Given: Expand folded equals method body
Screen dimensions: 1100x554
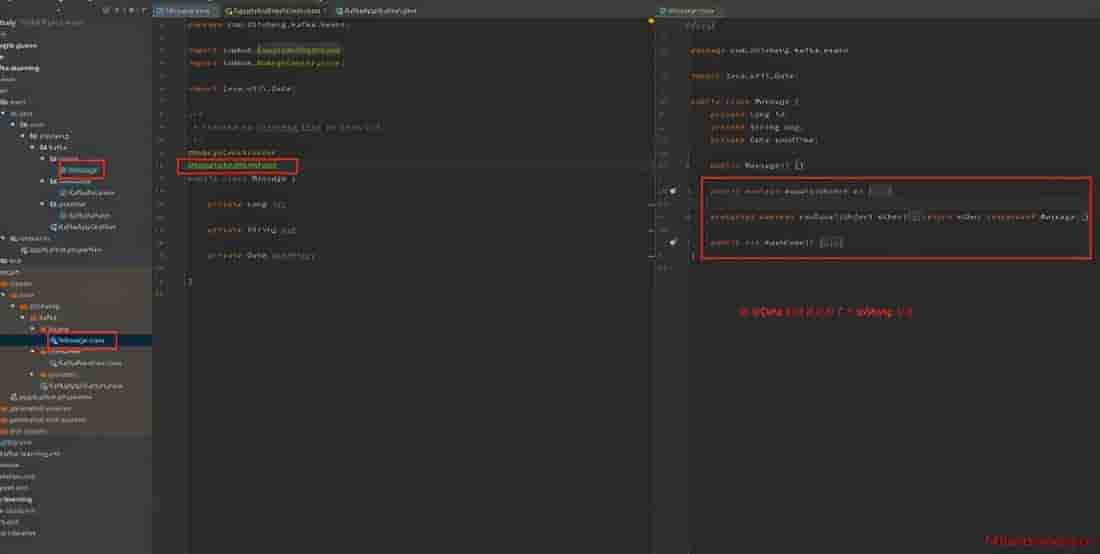Looking at the screenshot, I should point(880,190).
